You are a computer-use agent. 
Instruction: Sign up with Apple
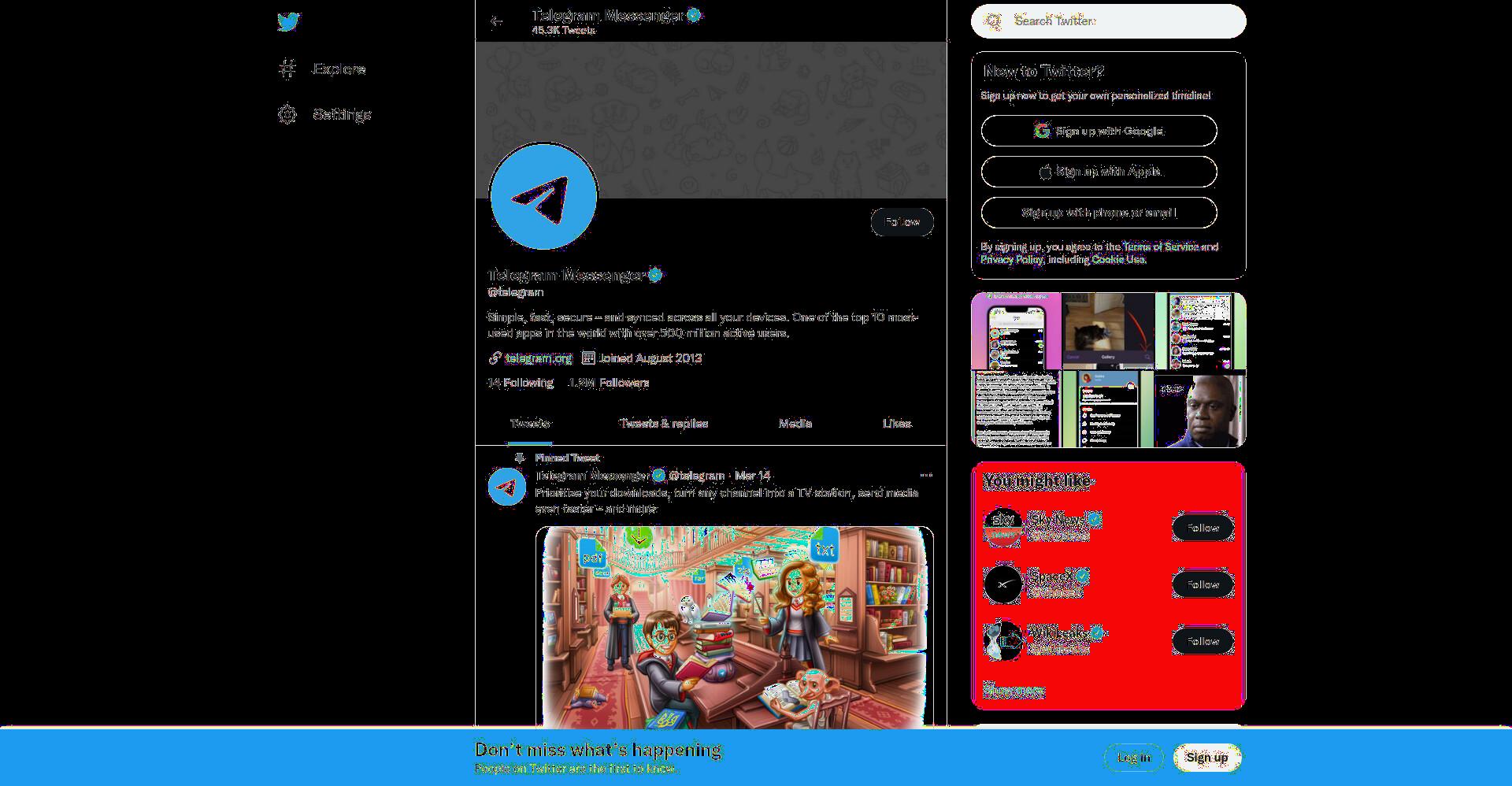pos(1099,172)
